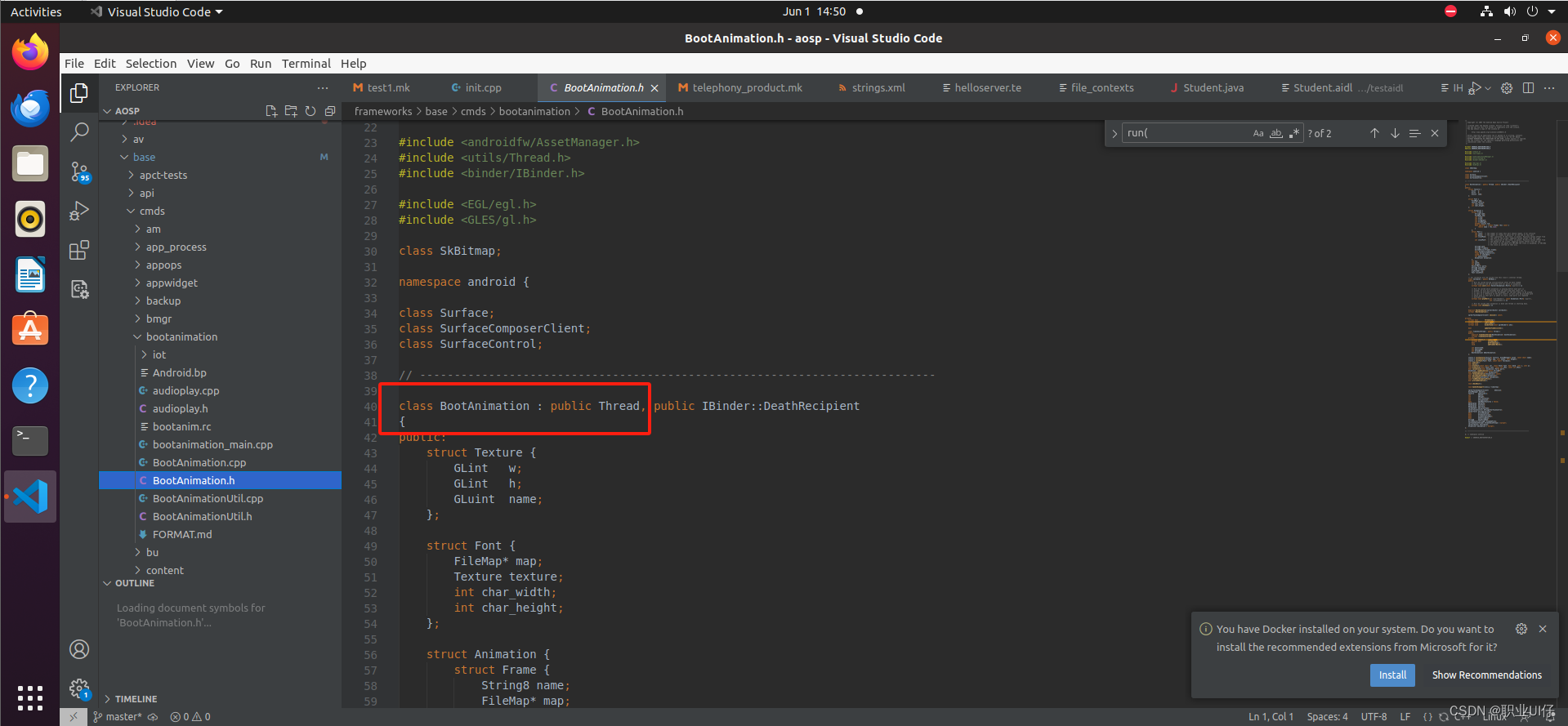The height and width of the screenshot is (726, 1568).
Task: Open the Explorer more actions ellipsis
Action: [x=323, y=87]
